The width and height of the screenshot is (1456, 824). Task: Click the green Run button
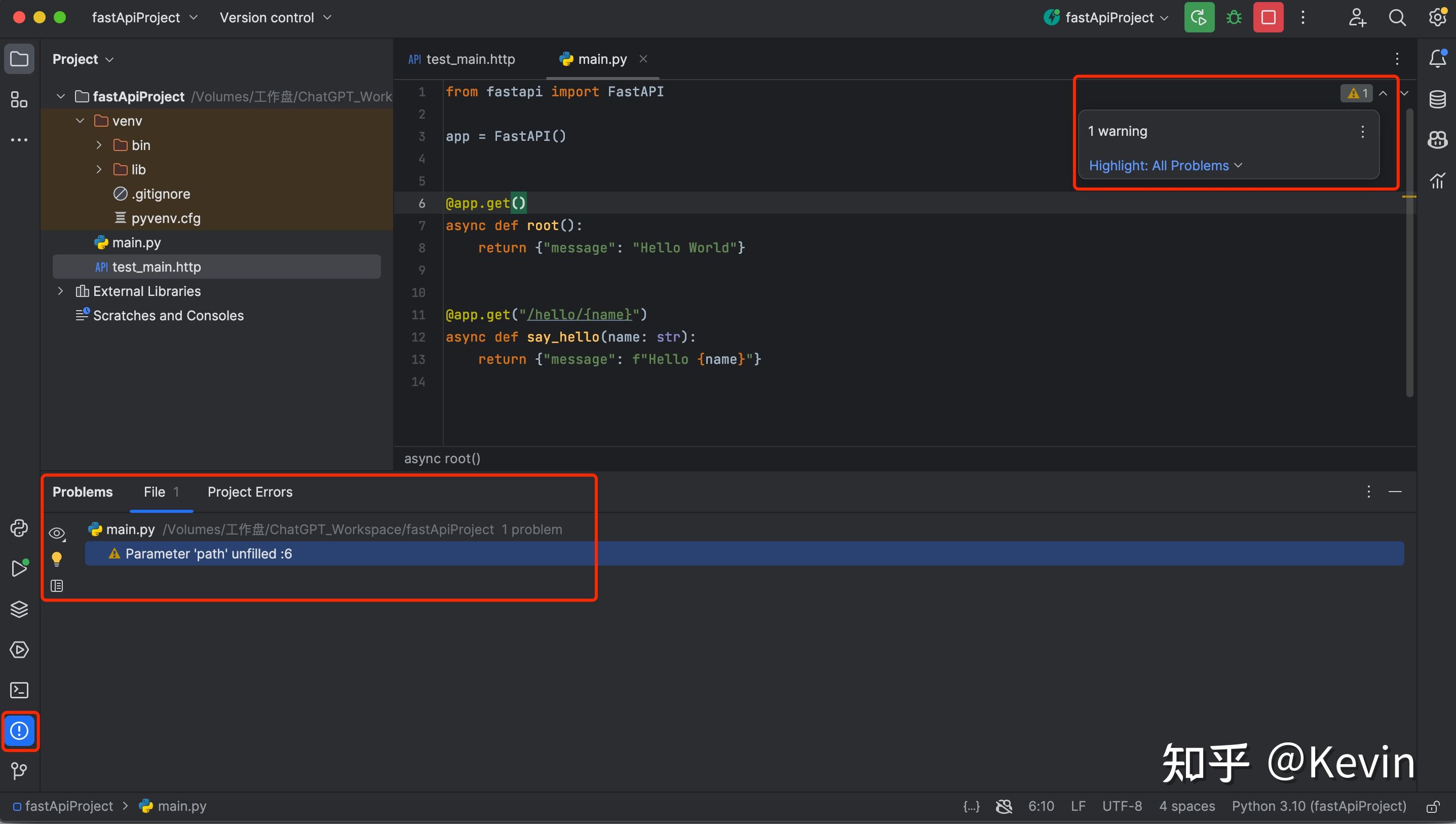click(1198, 17)
